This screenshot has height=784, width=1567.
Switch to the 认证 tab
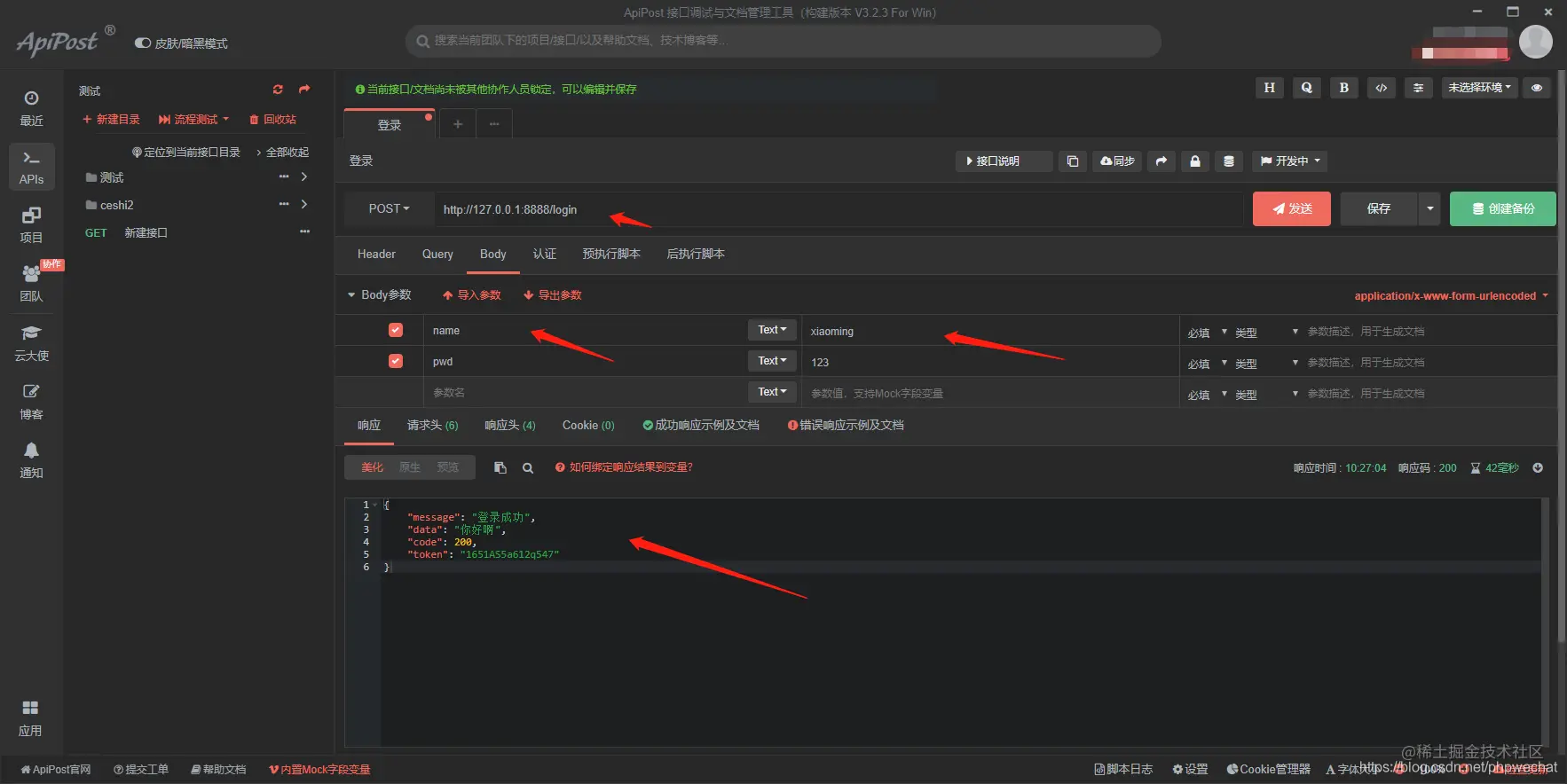coord(545,255)
